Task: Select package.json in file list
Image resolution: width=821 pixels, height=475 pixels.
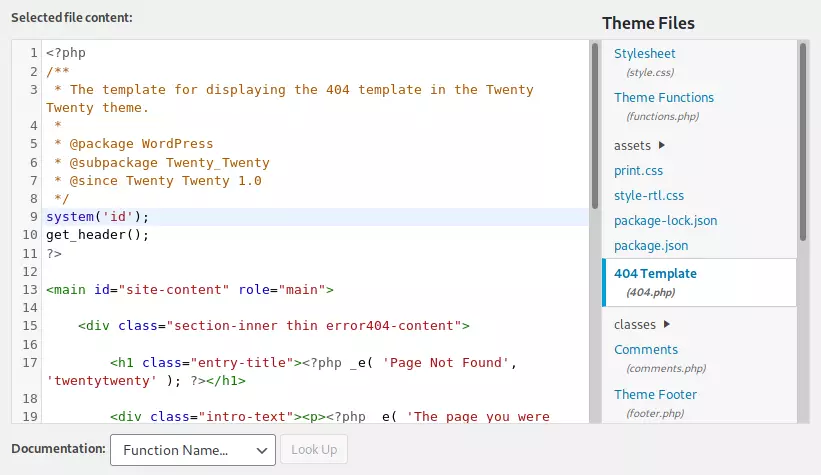Action: pyautogui.click(x=650, y=246)
